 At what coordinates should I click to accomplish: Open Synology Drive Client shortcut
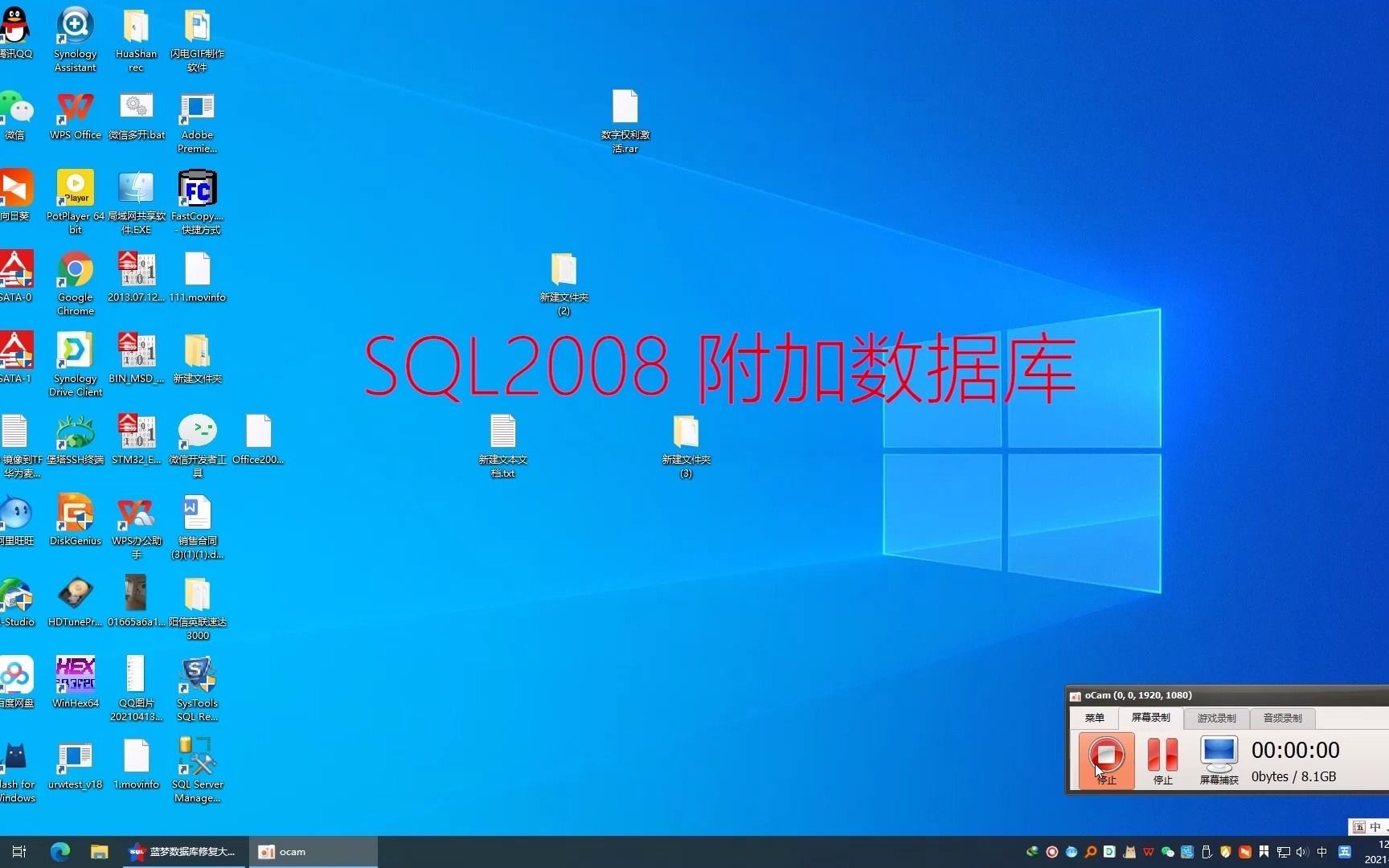pos(75,363)
